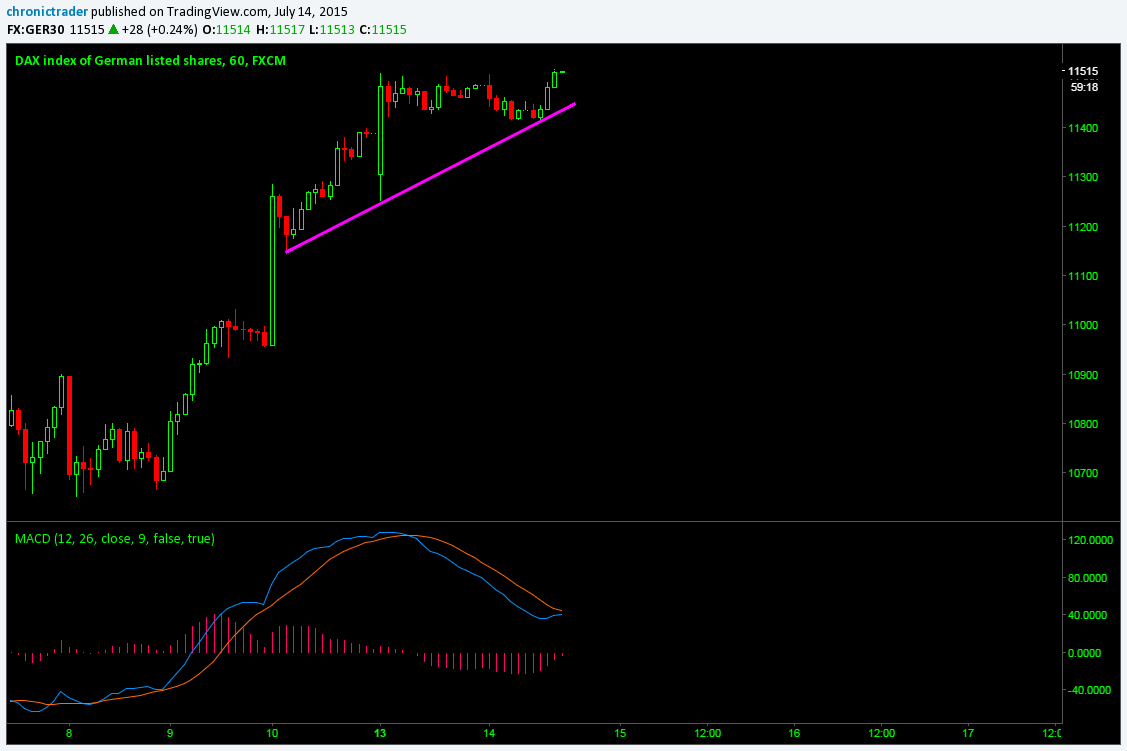1127x751 pixels.
Task: Click the 11100 price axis label
Action: point(1082,276)
